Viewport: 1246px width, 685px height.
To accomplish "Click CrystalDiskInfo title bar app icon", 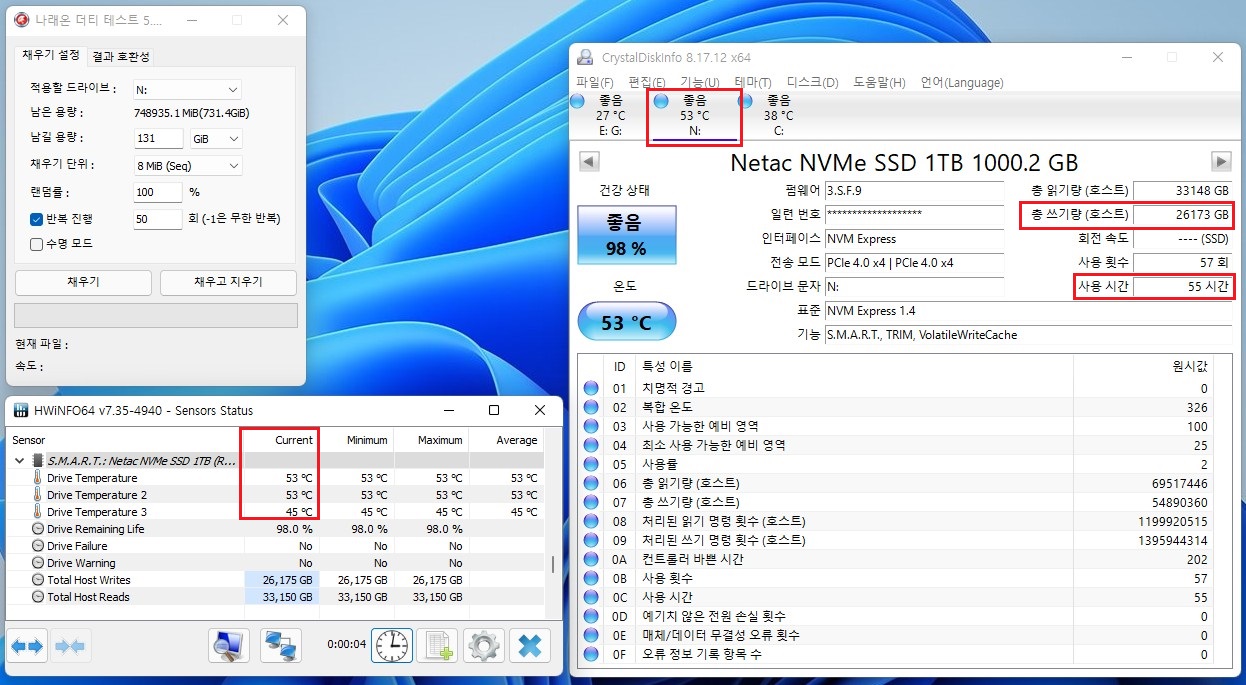I will (585, 57).
